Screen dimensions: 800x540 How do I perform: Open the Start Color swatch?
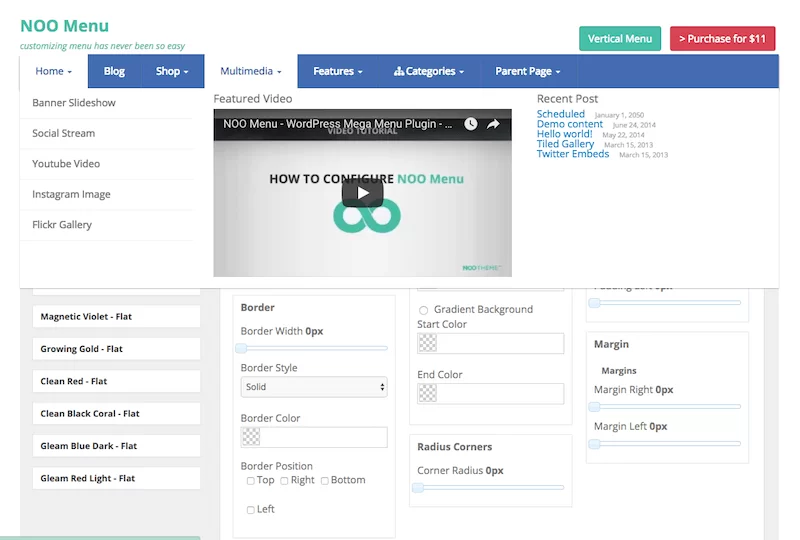[427, 343]
